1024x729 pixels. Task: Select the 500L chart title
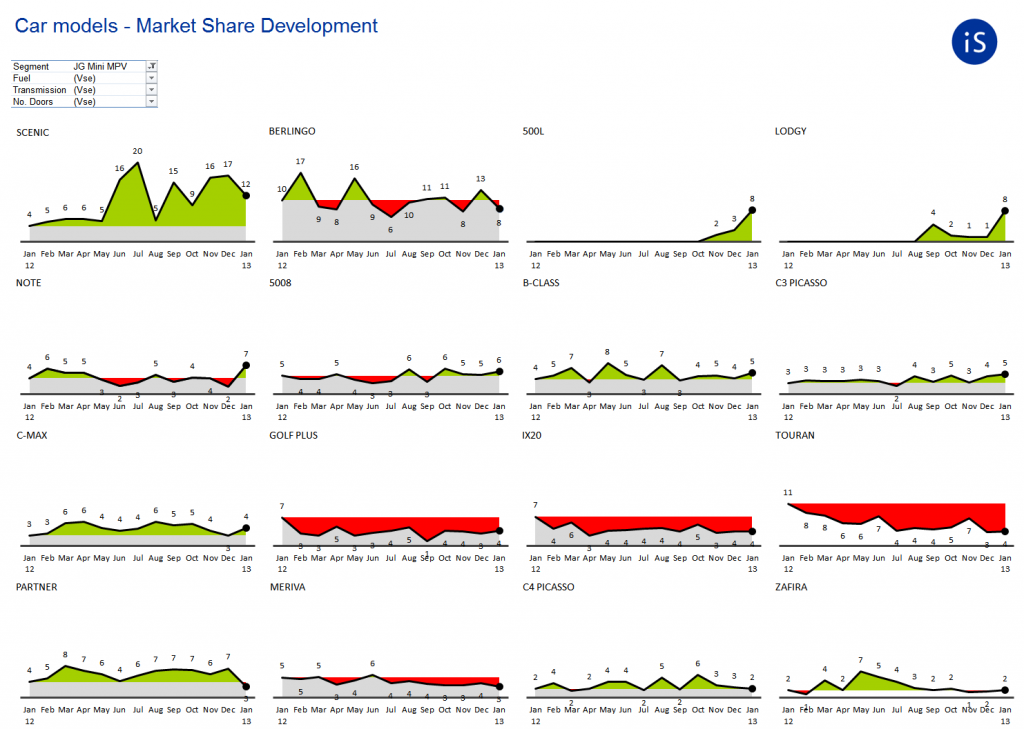point(533,131)
